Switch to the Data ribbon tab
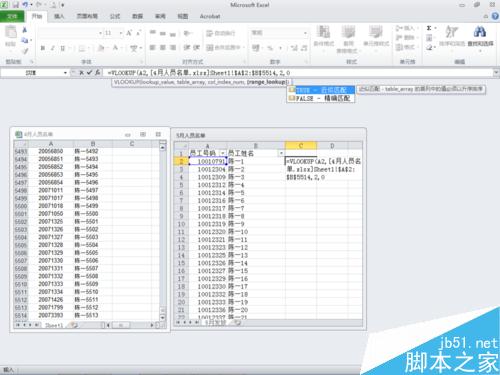Image resolution: width=500 pixels, height=375 pixels. tap(137, 16)
